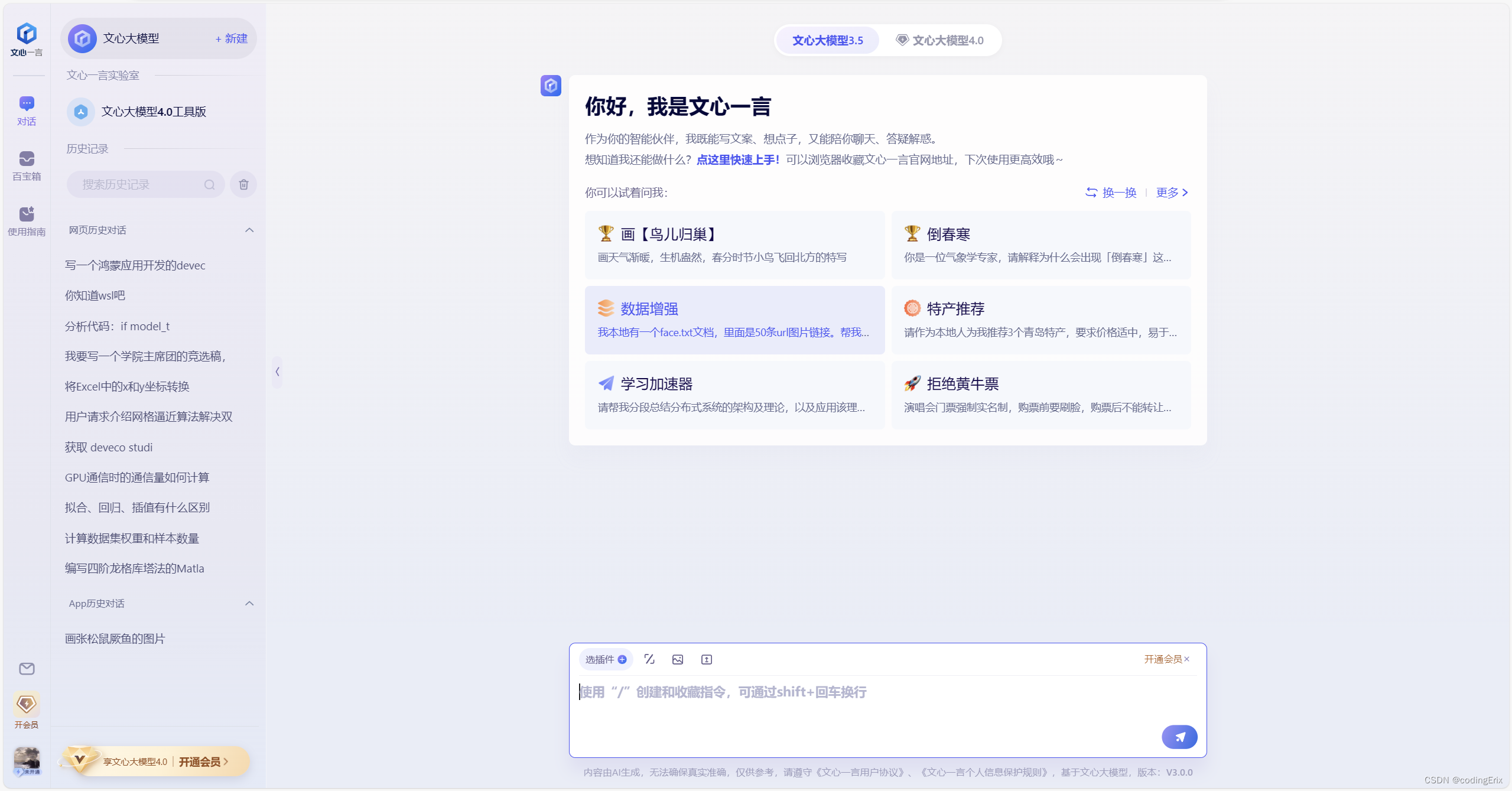The height and width of the screenshot is (791, 1512).
Task: Click the 享文心大模型4.0 开通会员 banner
Action: [157, 761]
